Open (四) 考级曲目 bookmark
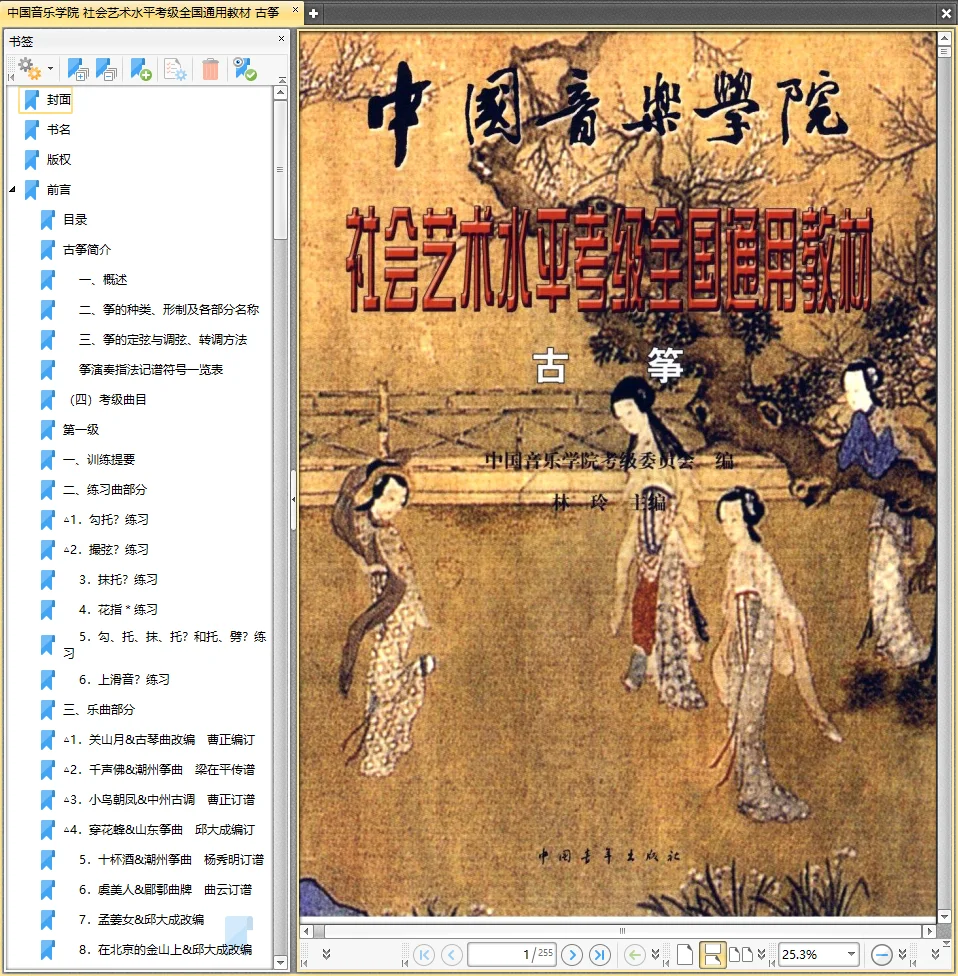Screen dimensions: 958x976 point(107,400)
